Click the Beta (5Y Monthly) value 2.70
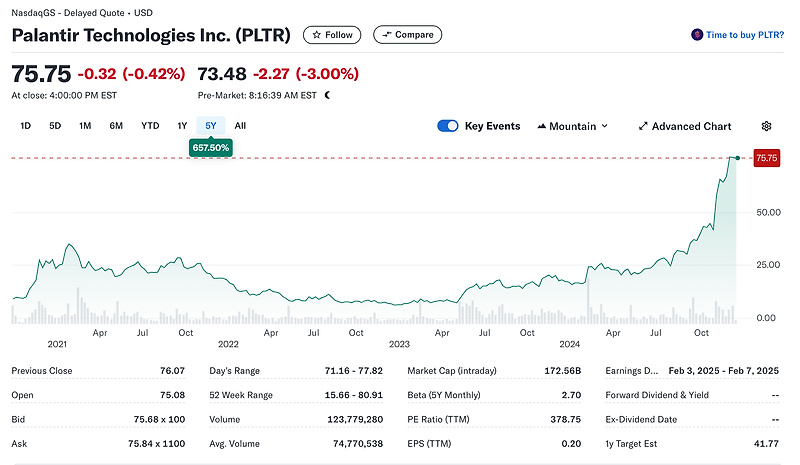The image size is (800, 465). coord(571,395)
